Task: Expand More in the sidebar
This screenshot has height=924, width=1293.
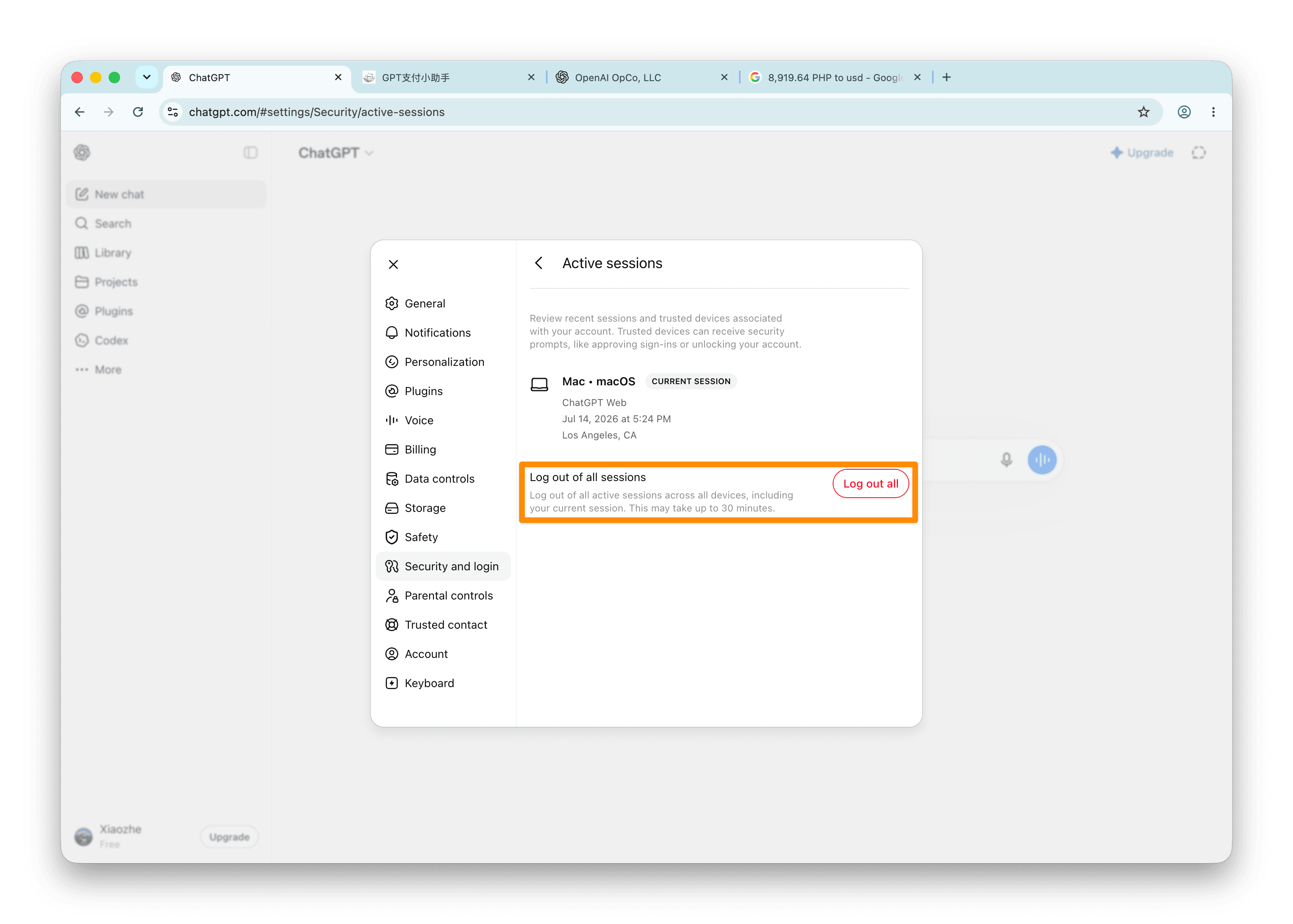Action: pos(167,369)
